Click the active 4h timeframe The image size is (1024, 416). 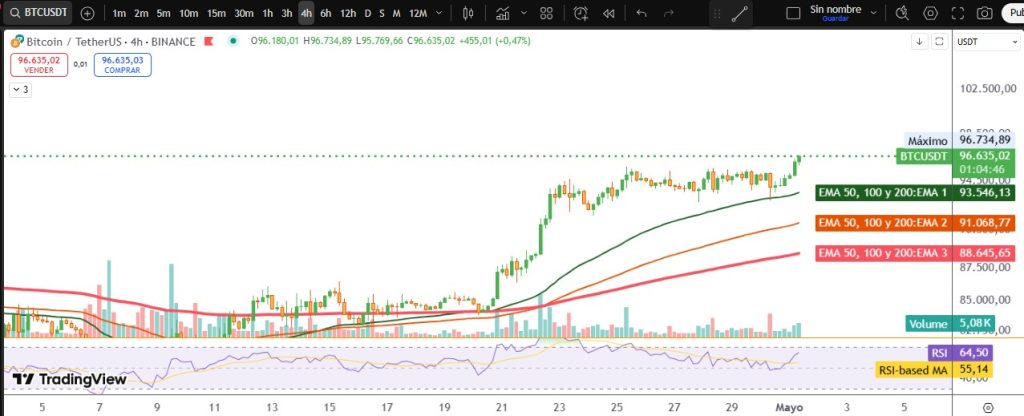click(306, 13)
